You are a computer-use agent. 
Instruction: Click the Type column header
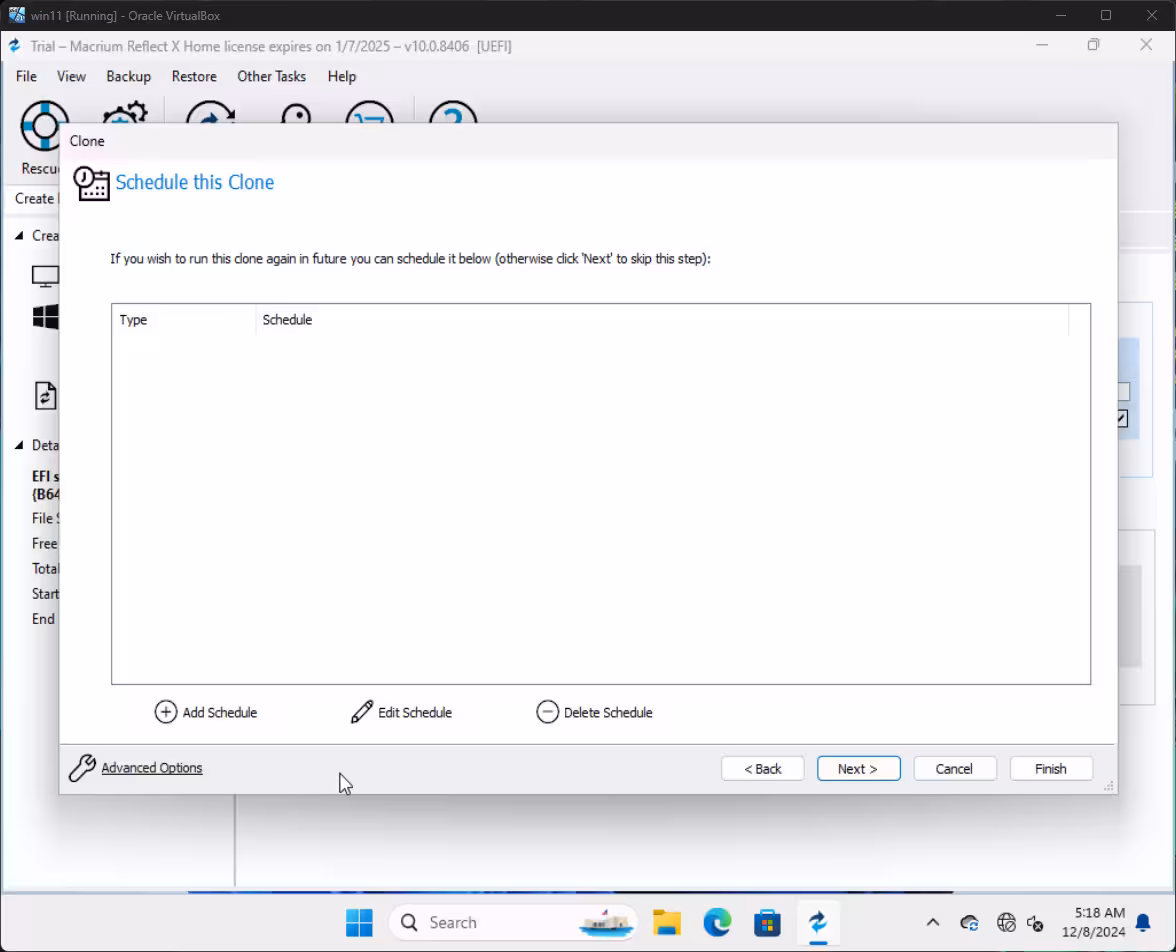pos(184,320)
